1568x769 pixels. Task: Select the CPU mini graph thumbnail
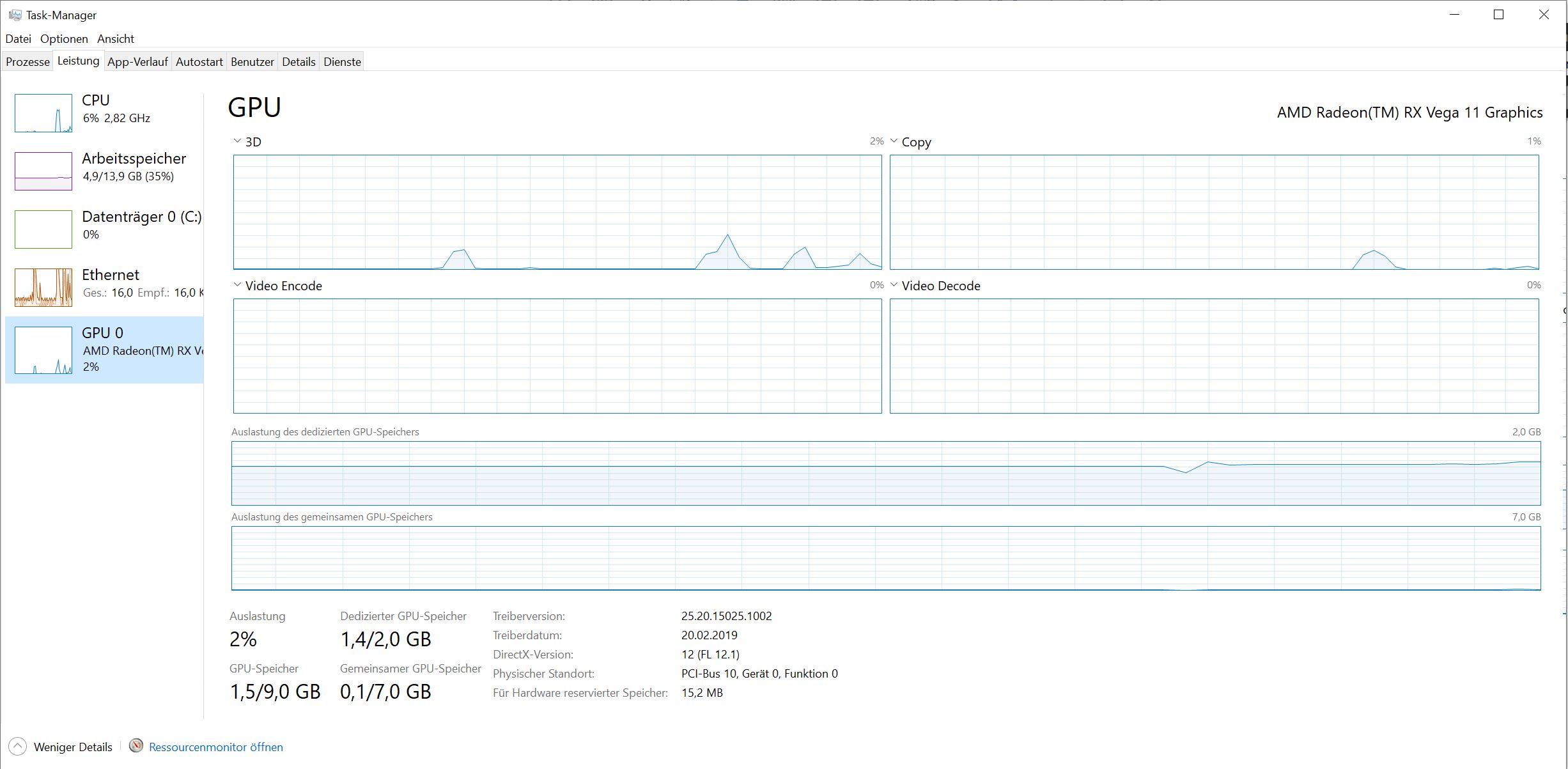click(43, 113)
